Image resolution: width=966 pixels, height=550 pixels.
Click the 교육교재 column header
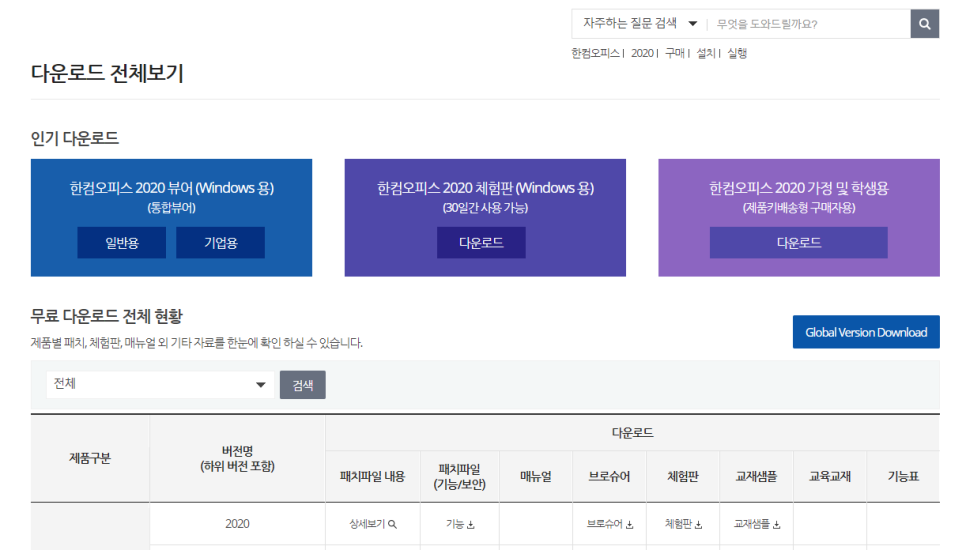point(830,477)
